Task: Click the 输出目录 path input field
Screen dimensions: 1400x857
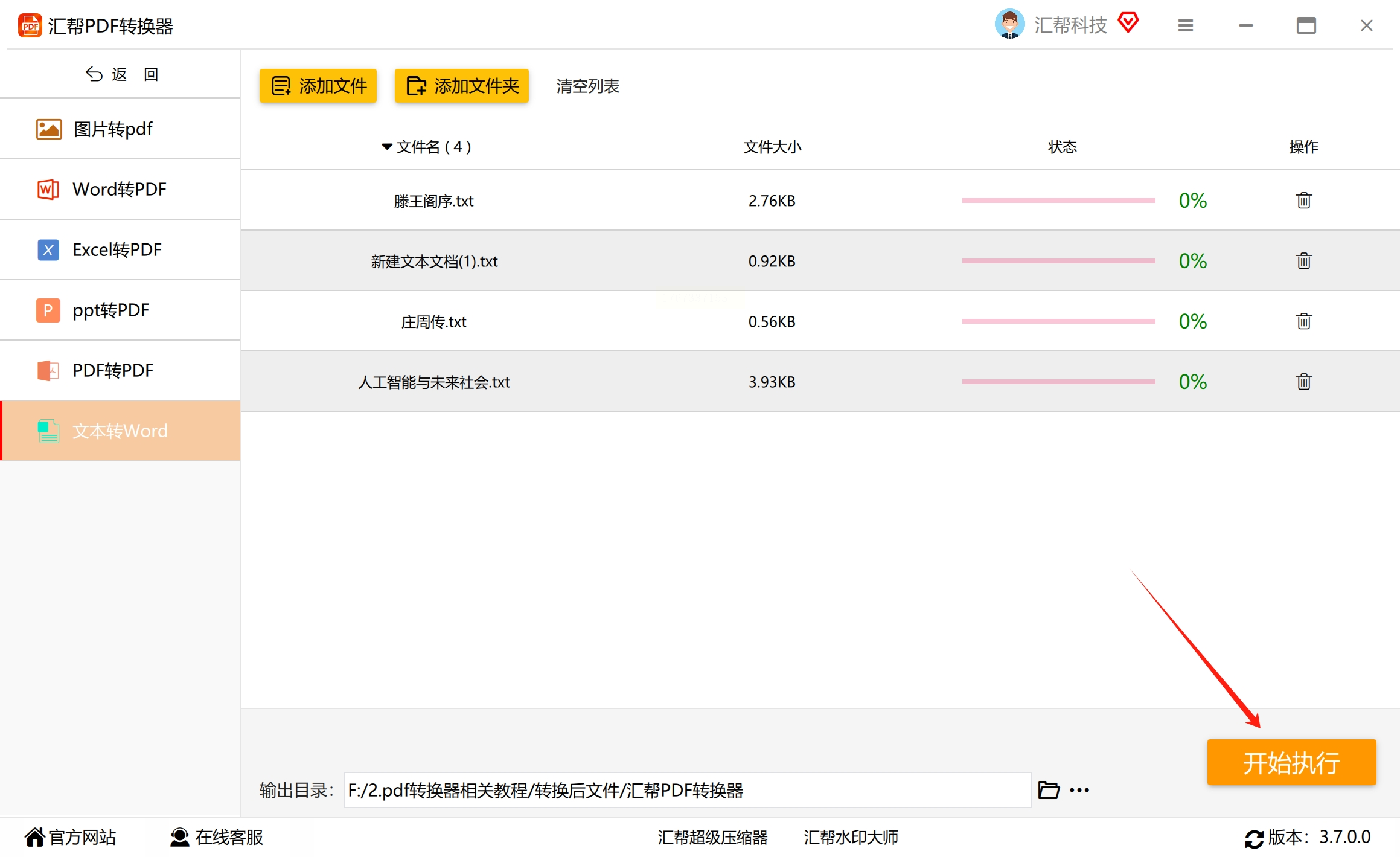Action: [687, 790]
